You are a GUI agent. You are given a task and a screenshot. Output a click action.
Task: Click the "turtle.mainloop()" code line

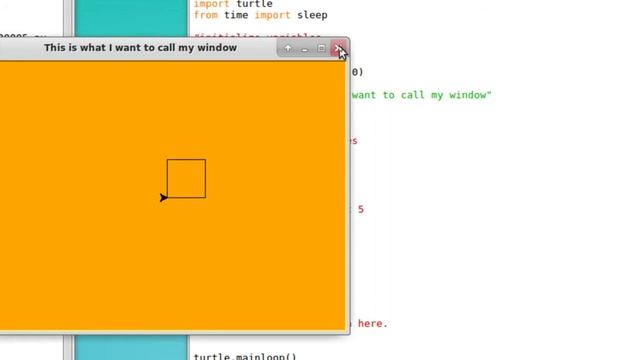(x=245, y=356)
